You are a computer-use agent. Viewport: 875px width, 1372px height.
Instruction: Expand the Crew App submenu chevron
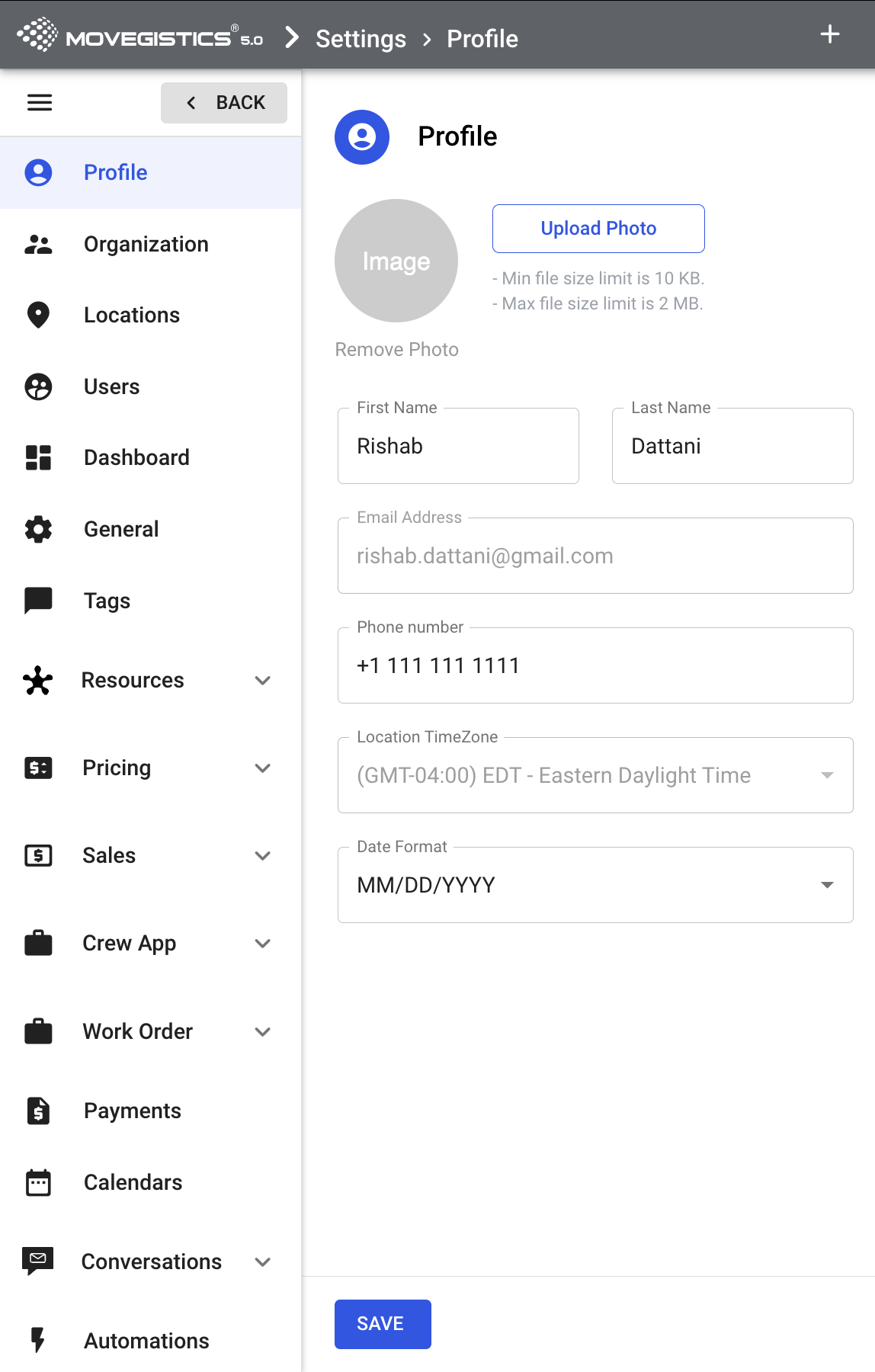click(x=263, y=943)
